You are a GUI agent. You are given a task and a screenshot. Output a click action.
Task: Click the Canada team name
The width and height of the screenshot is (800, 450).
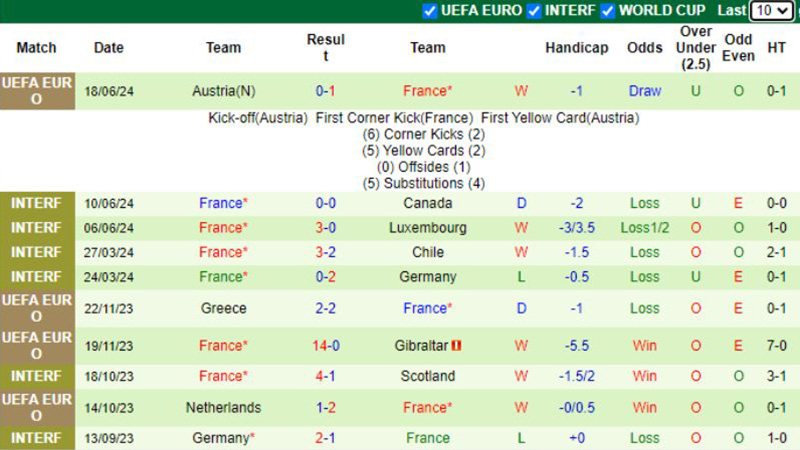click(428, 203)
